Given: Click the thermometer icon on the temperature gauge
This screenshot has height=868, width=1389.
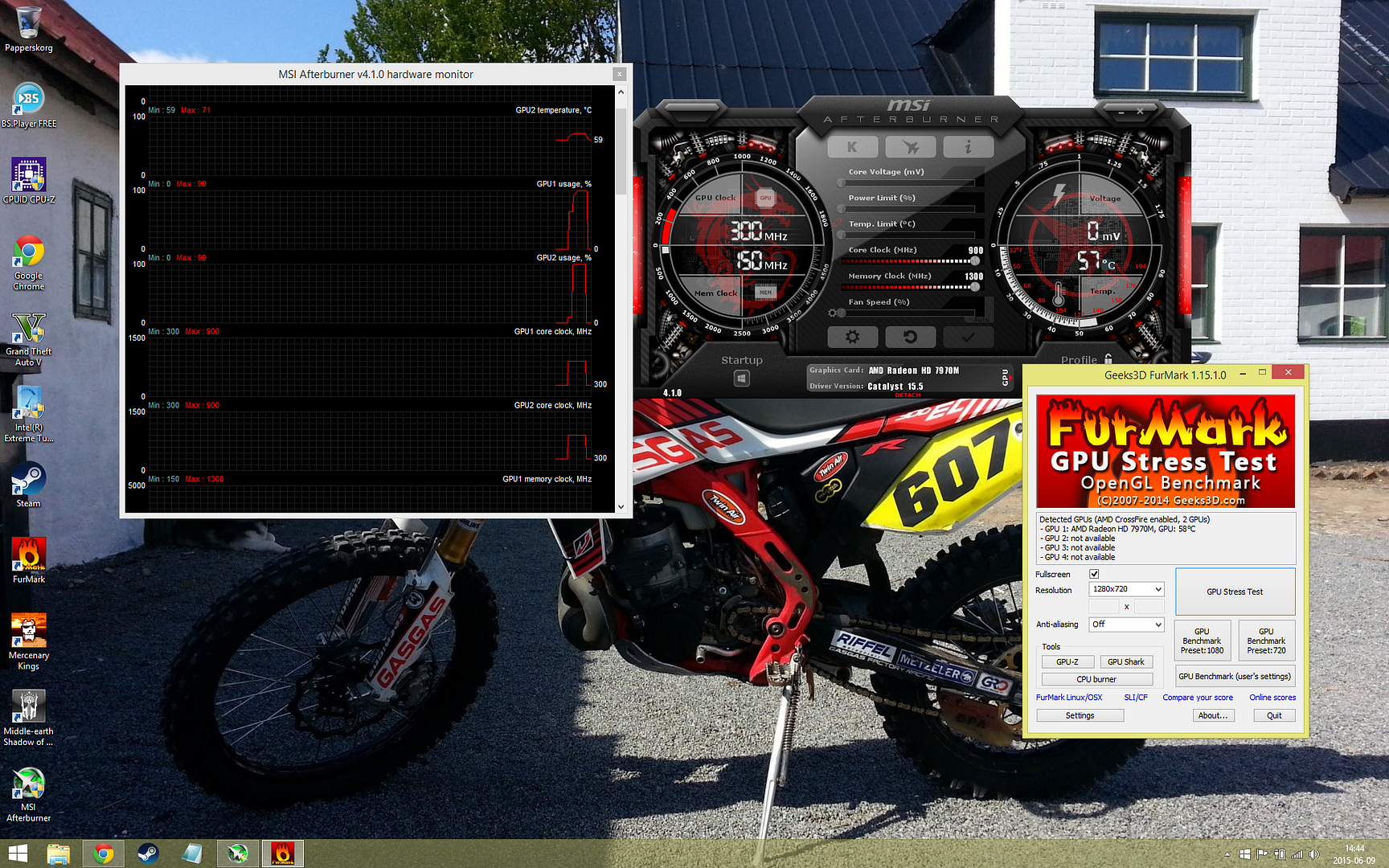Looking at the screenshot, I should [x=1059, y=293].
